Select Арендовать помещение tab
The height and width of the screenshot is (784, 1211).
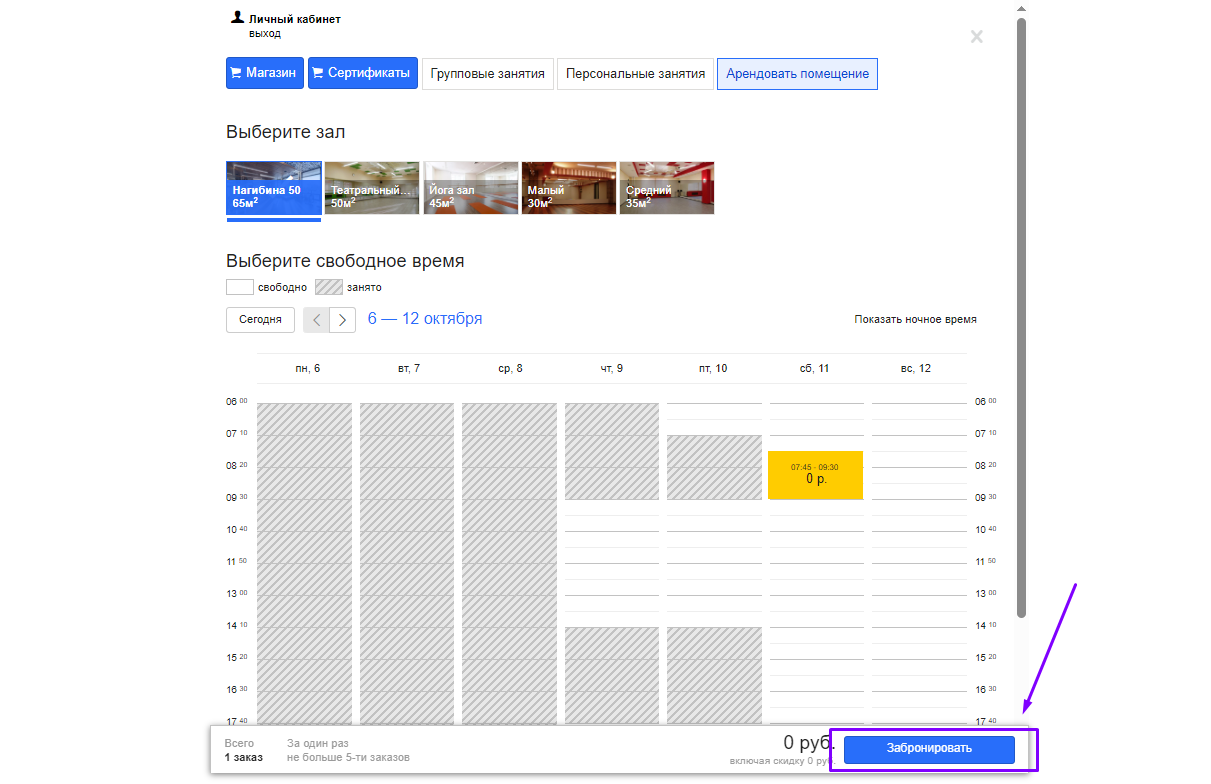[x=797, y=73]
